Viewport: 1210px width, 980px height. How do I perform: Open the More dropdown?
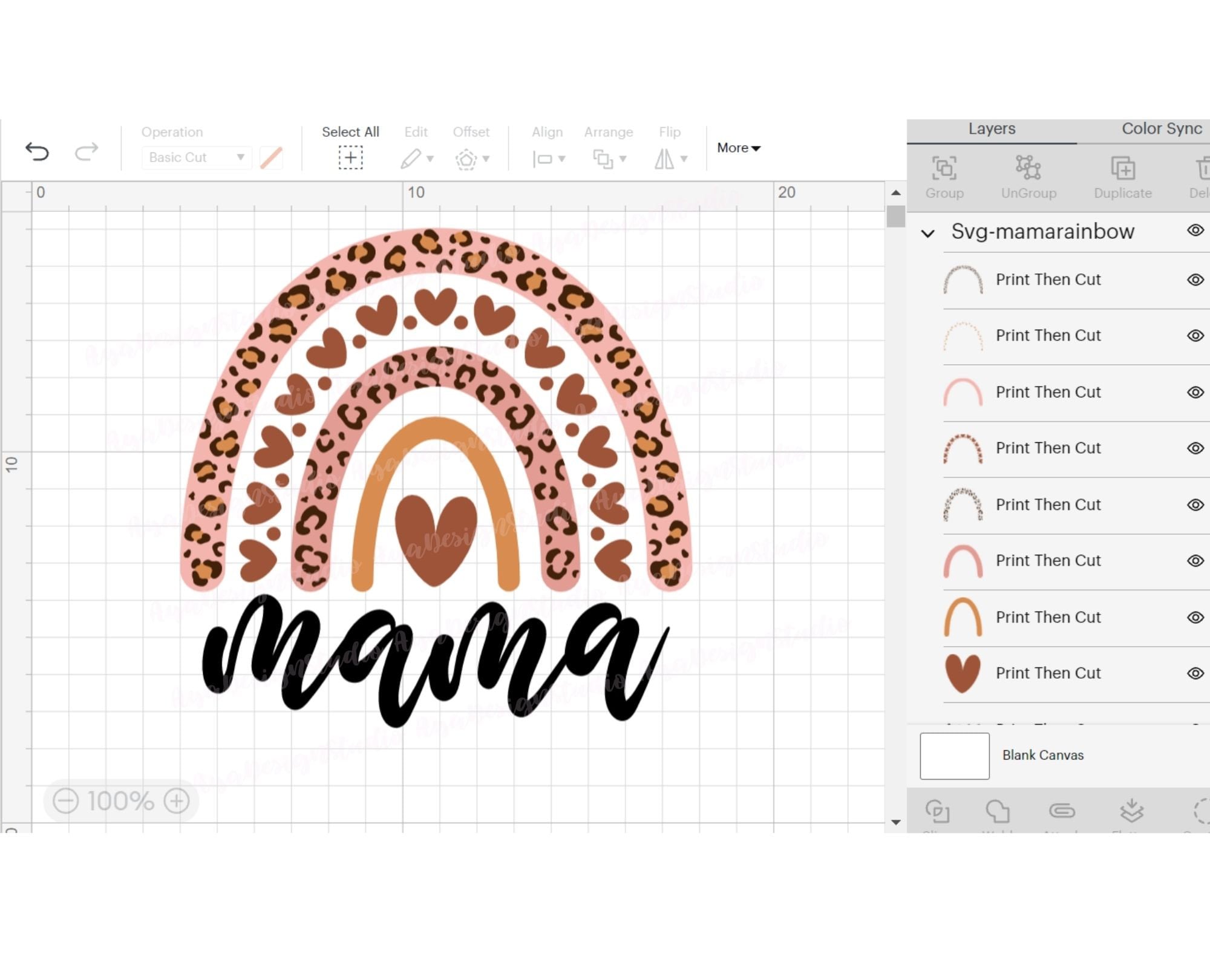(x=737, y=148)
